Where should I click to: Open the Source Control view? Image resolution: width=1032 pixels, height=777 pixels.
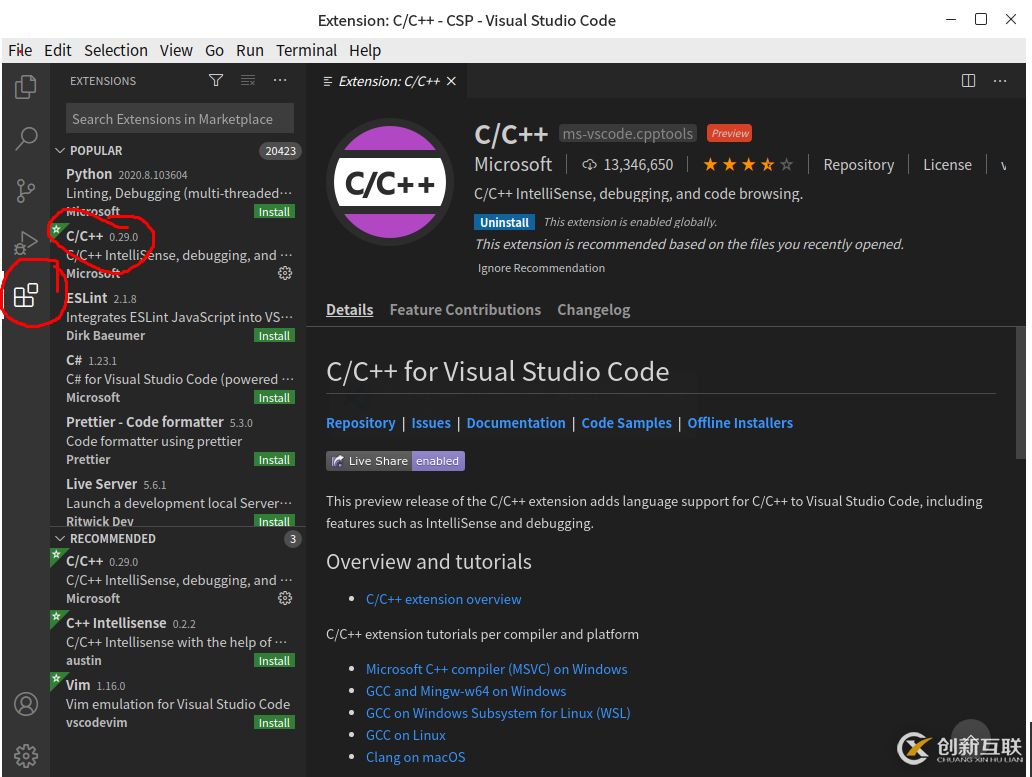click(26, 191)
